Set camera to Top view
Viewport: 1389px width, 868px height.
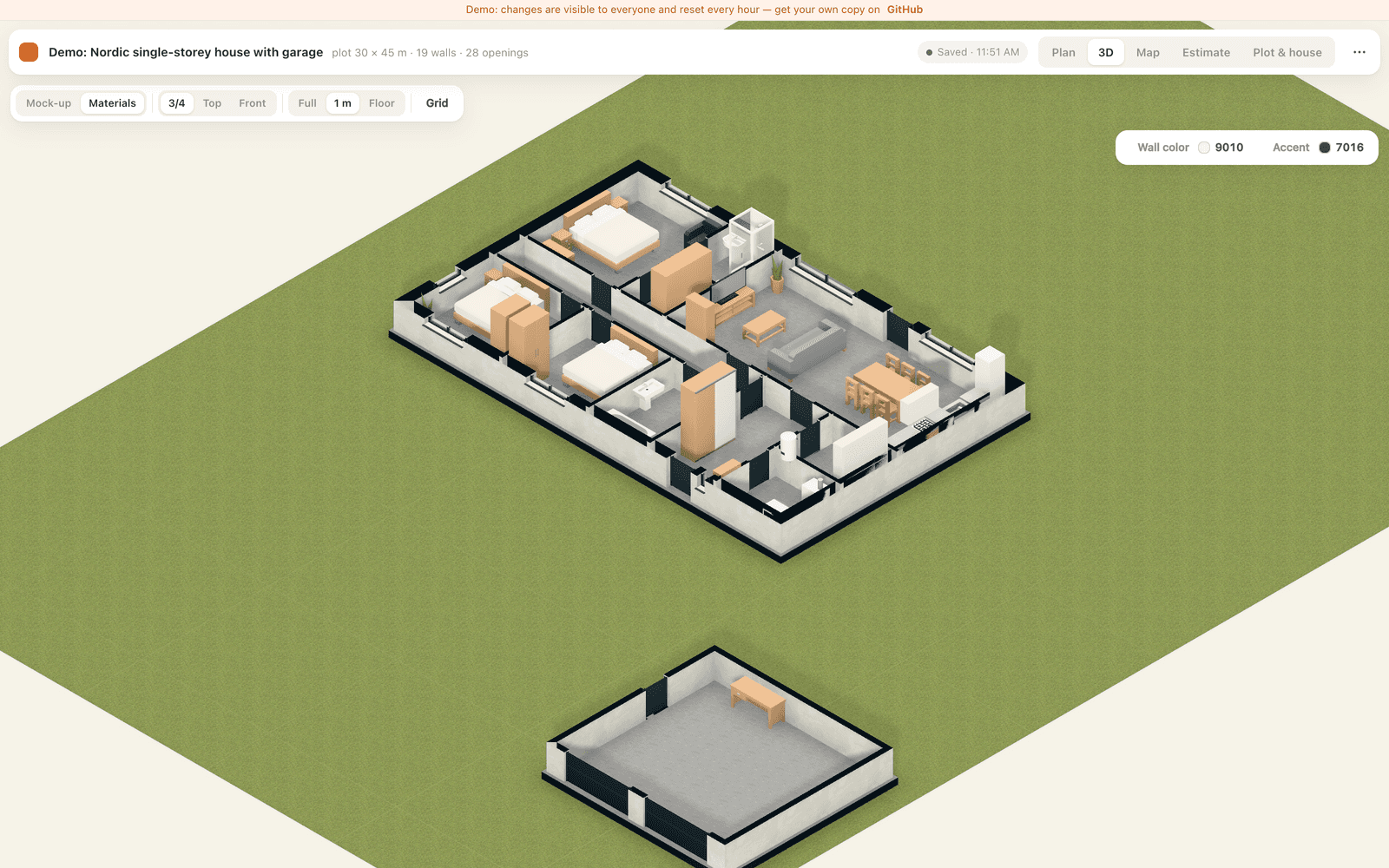click(x=212, y=103)
